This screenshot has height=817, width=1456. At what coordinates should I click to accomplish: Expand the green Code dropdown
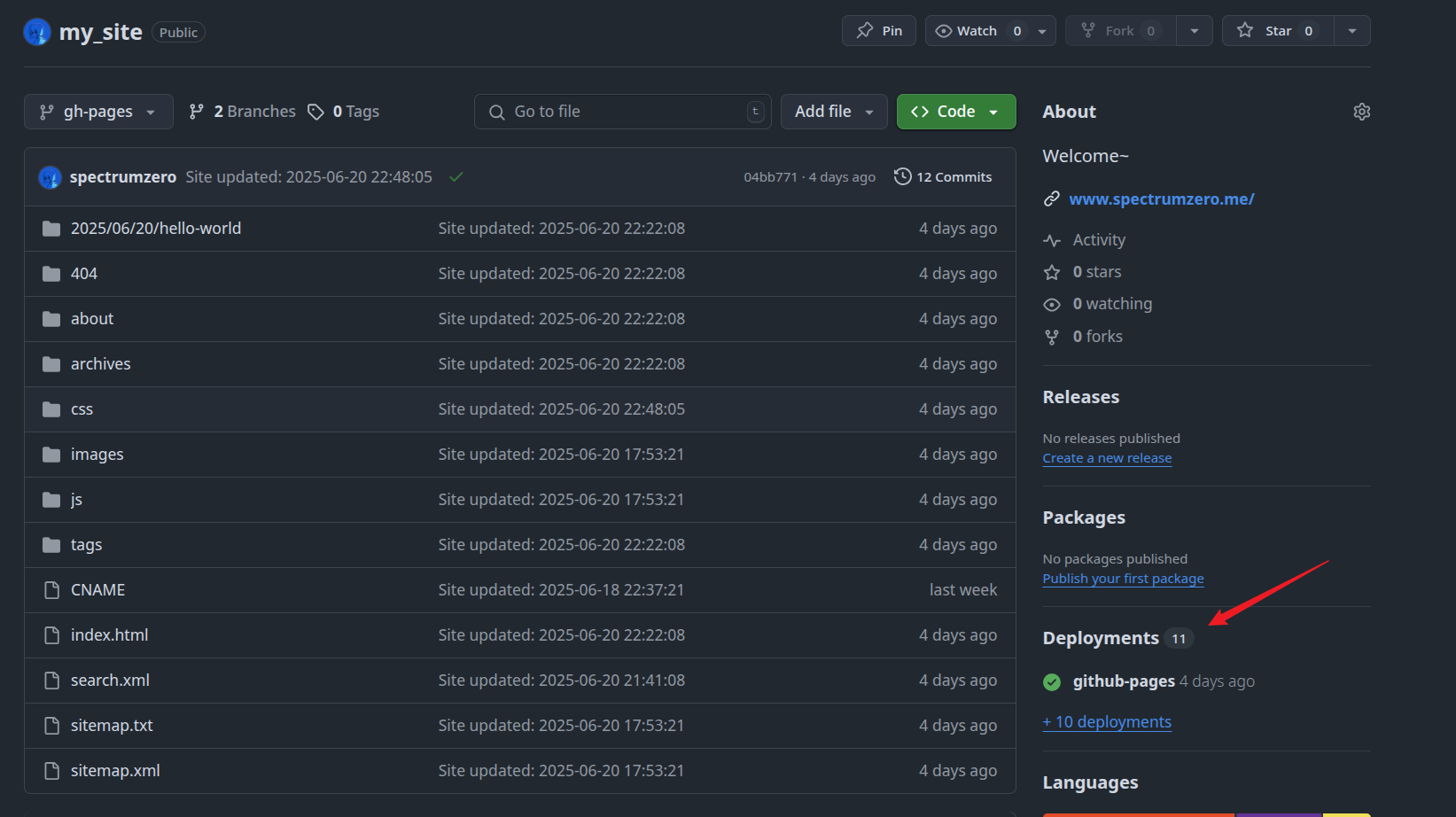[x=955, y=112]
